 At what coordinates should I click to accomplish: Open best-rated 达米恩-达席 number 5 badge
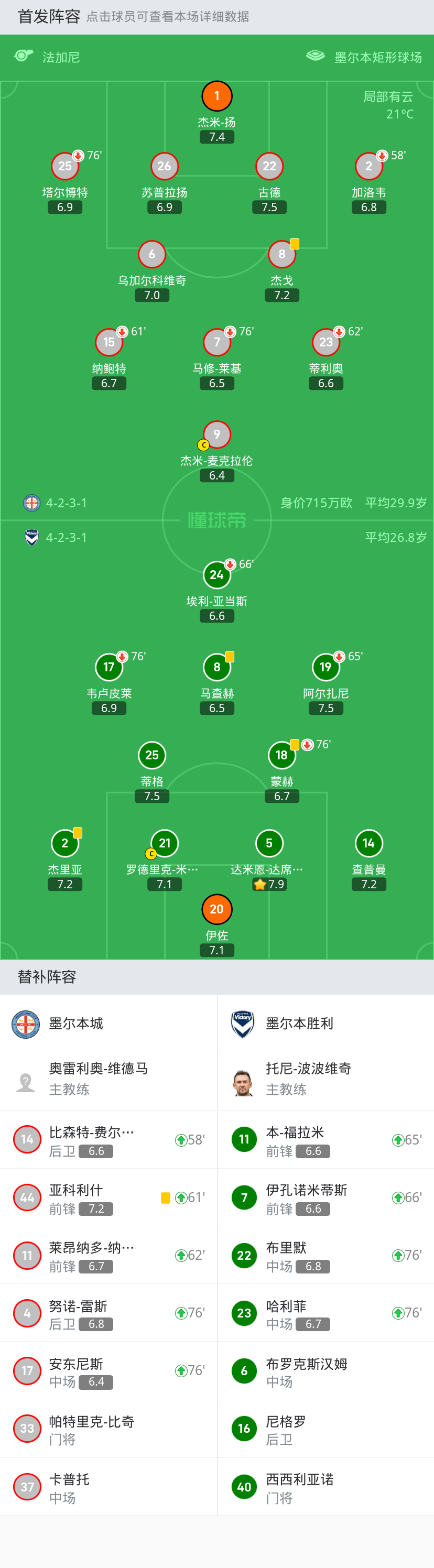269,843
